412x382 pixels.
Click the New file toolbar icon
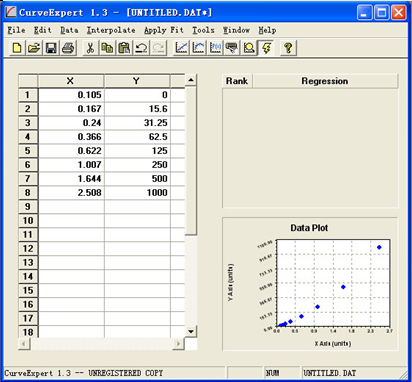coord(17,48)
